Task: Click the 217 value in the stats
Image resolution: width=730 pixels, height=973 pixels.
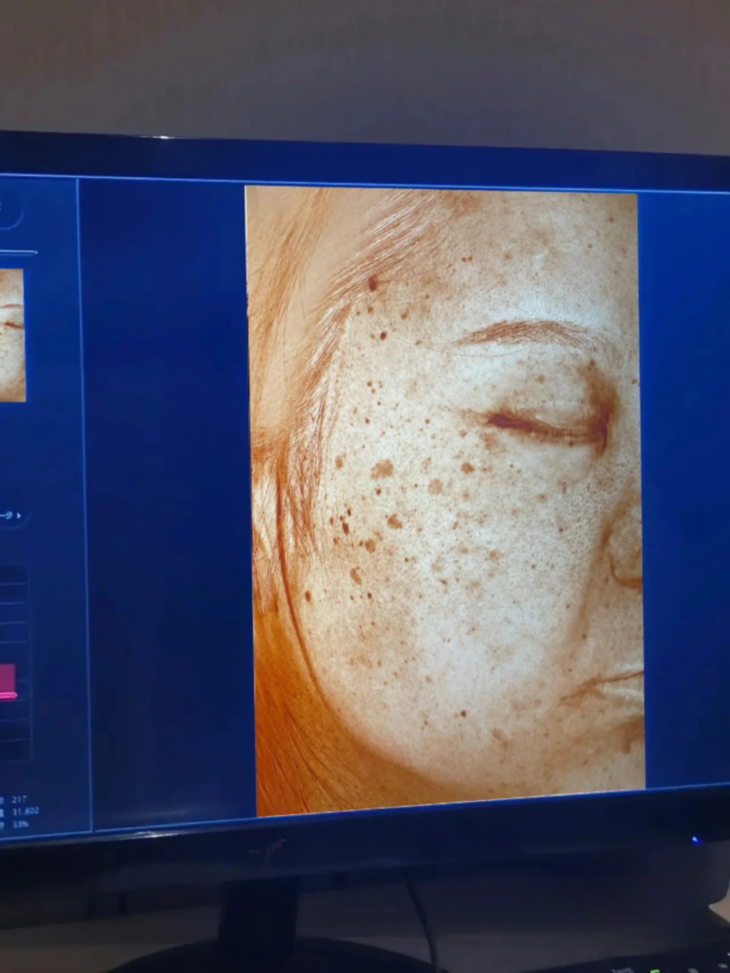Action: (18, 800)
